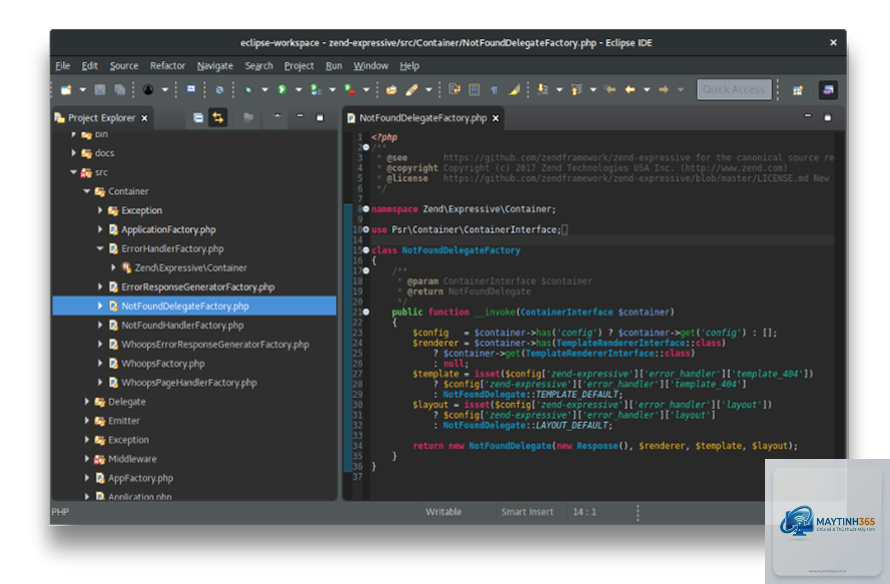The image size is (890, 584).
Task: Click the Back navigation arrow icon
Action: [x=630, y=90]
